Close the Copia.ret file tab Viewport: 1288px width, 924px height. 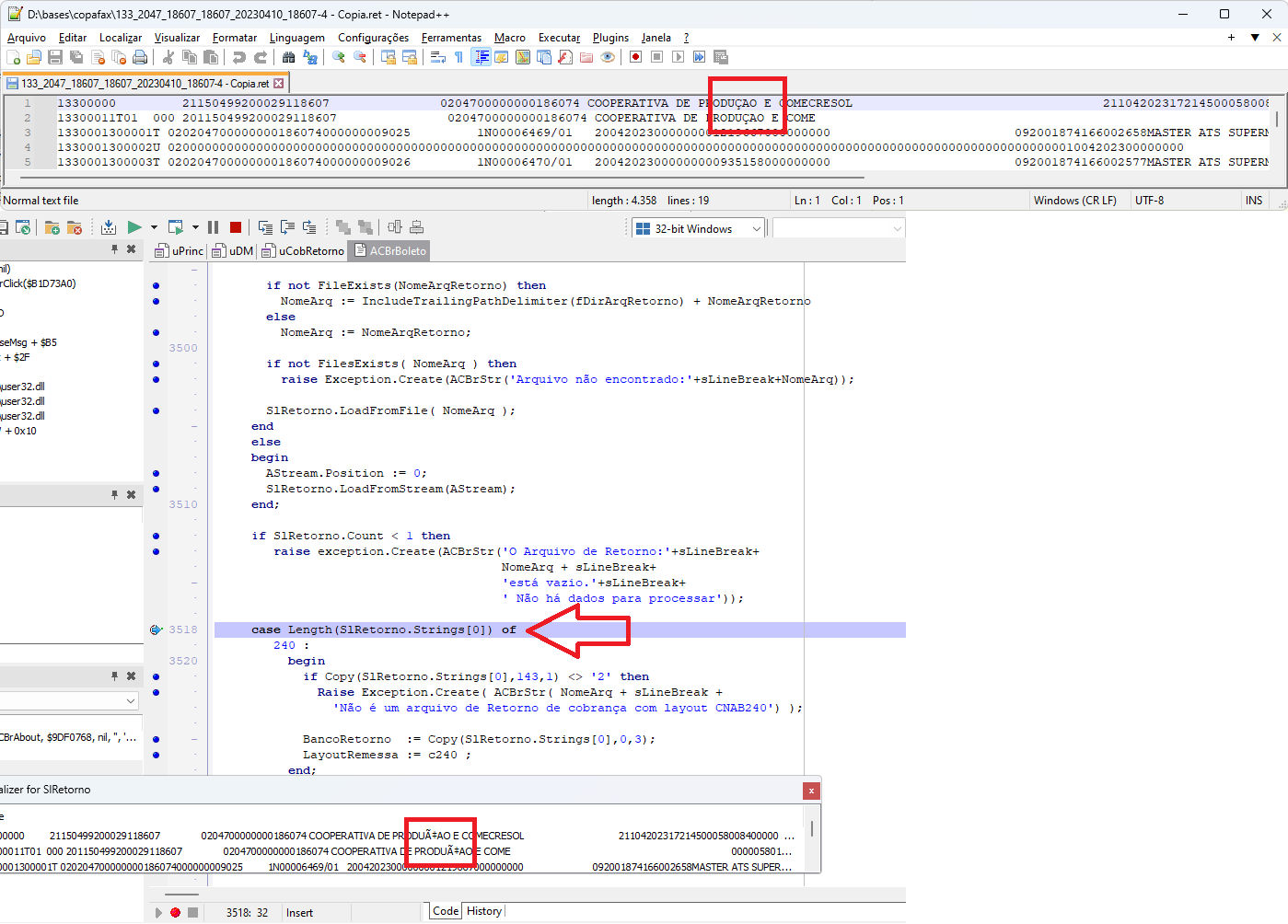pos(279,83)
